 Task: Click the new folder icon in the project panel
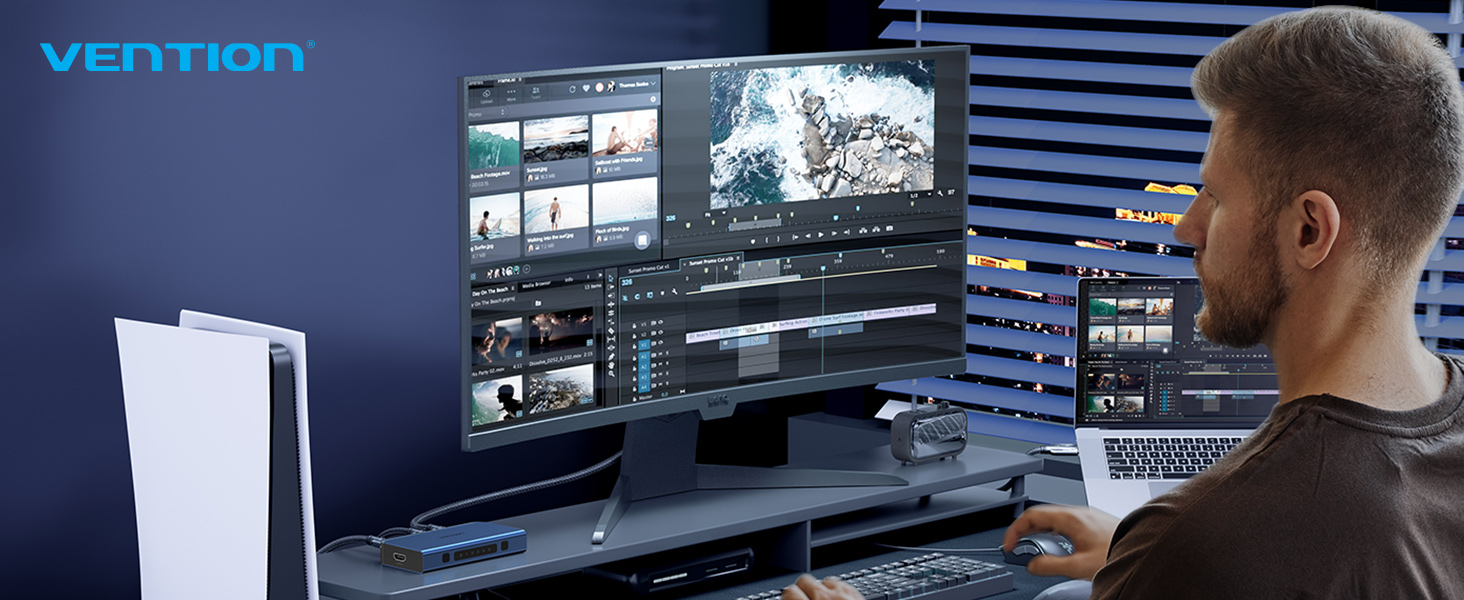(x=538, y=303)
